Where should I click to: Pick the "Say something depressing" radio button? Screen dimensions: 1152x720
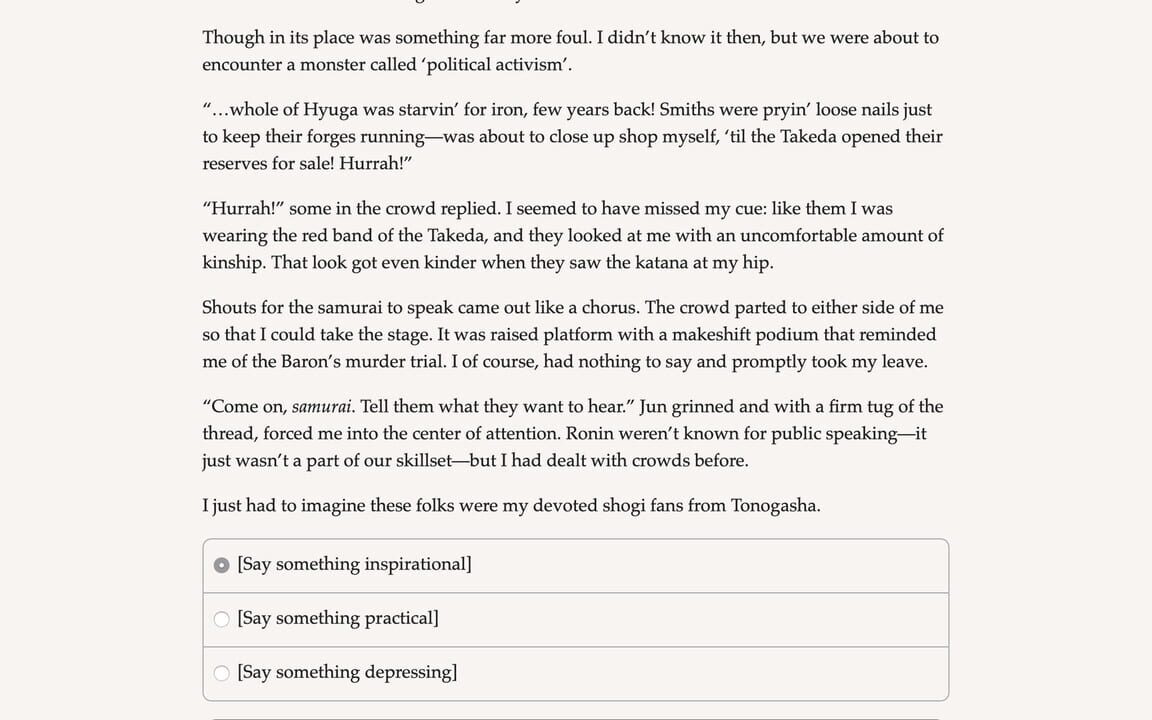pos(221,673)
